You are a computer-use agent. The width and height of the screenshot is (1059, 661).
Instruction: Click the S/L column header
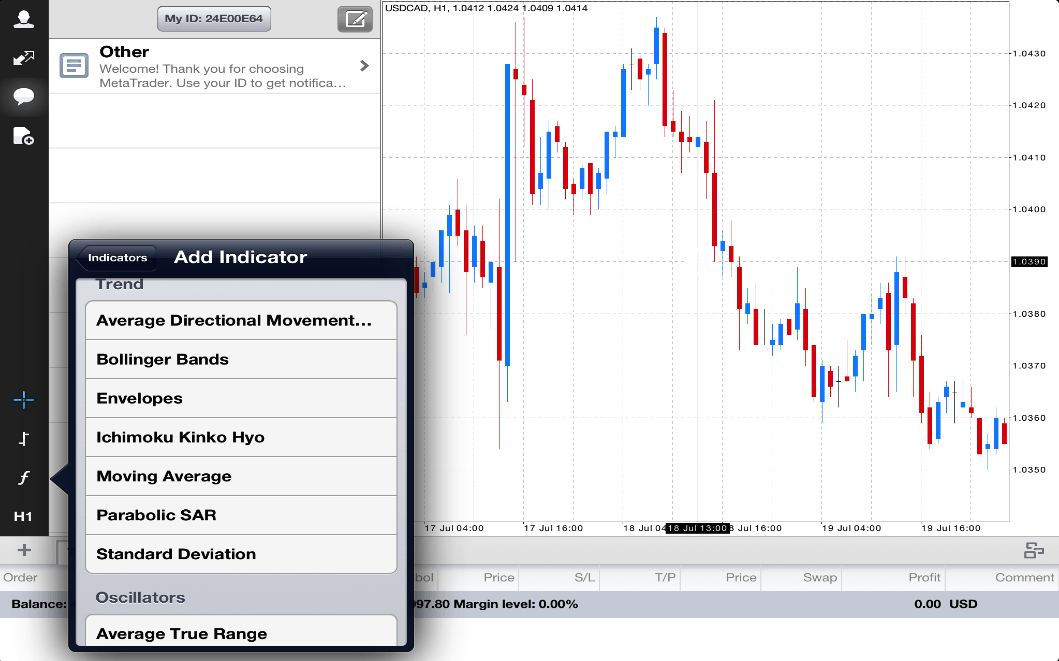click(x=584, y=577)
